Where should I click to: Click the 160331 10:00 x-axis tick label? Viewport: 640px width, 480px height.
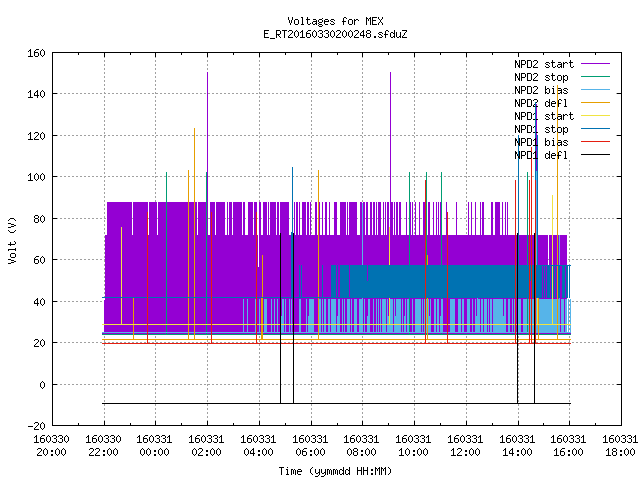[x=413, y=446]
